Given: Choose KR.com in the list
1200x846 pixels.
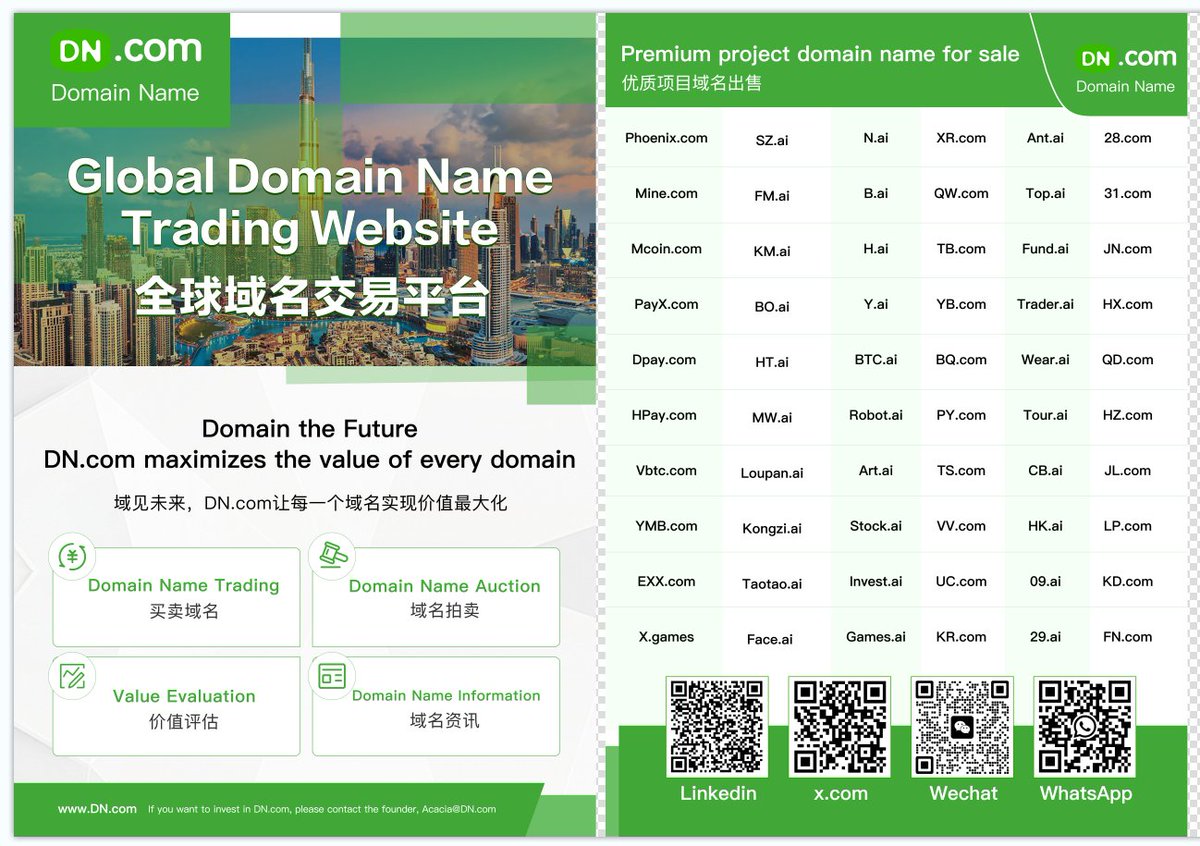Looking at the screenshot, I should (961, 637).
